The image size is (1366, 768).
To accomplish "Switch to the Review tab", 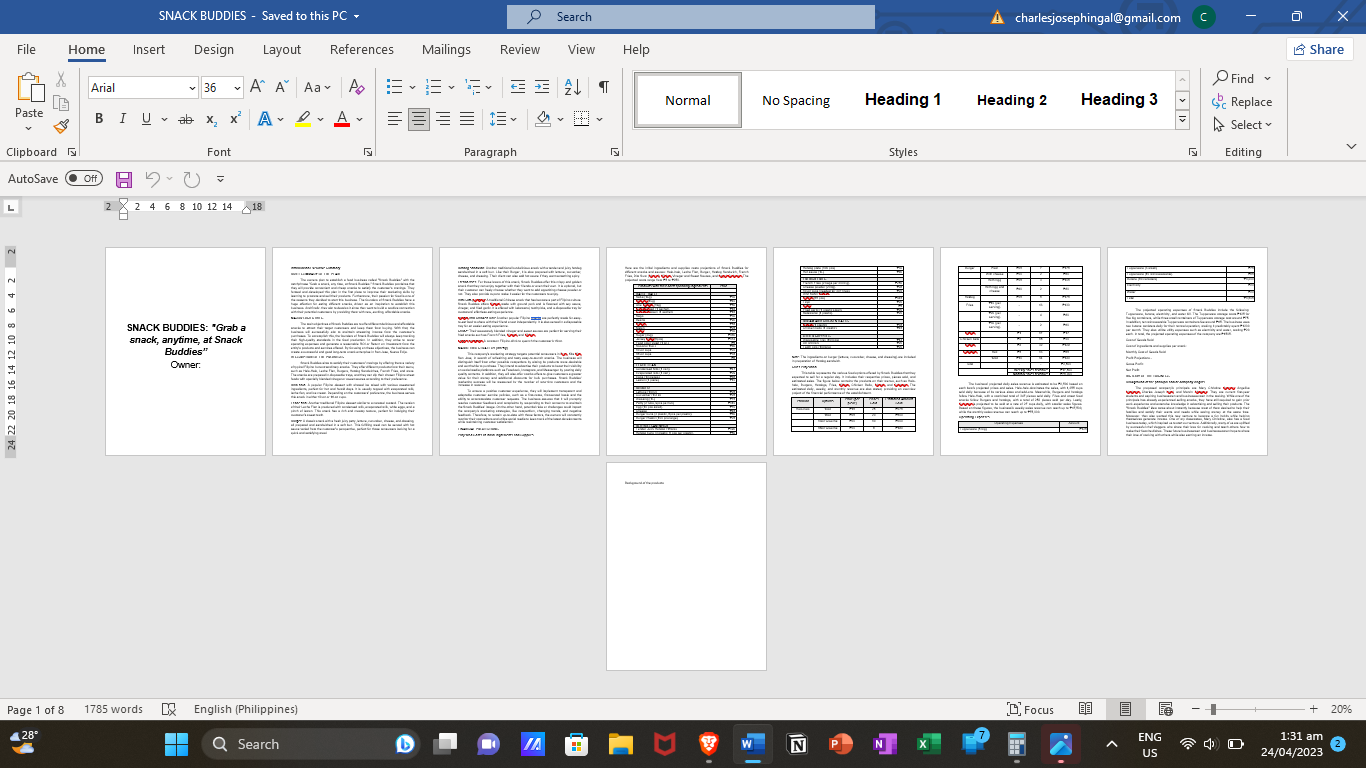I will click(x=520, y=49).
